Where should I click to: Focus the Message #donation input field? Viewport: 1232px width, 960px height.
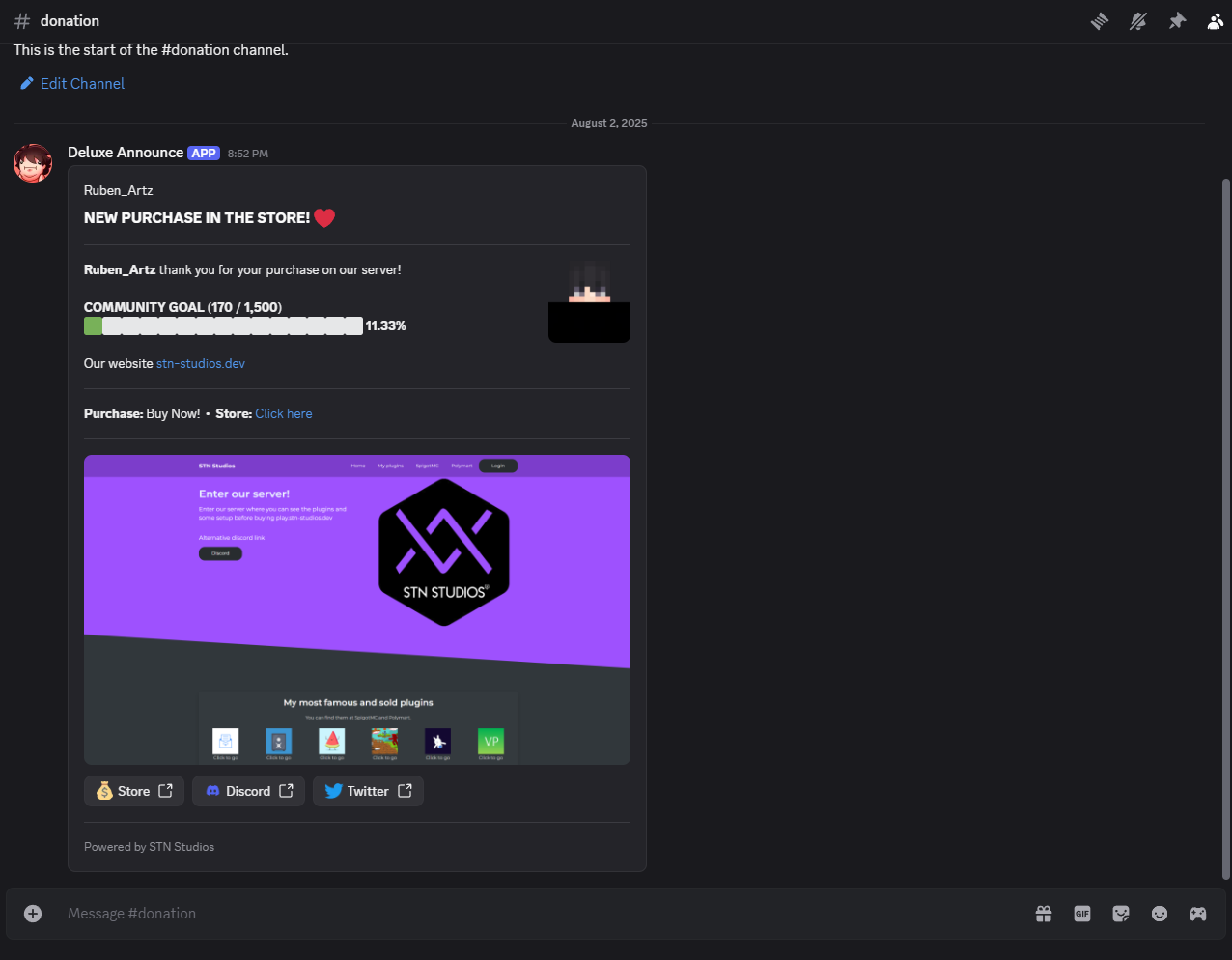(x=541, y=914)
